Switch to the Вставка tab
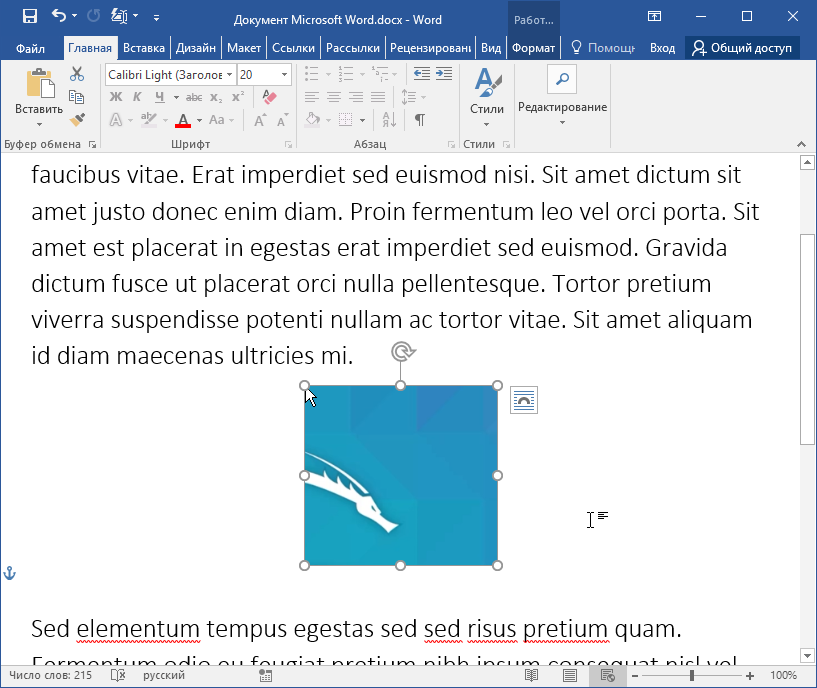 click(x=144, y=48)
